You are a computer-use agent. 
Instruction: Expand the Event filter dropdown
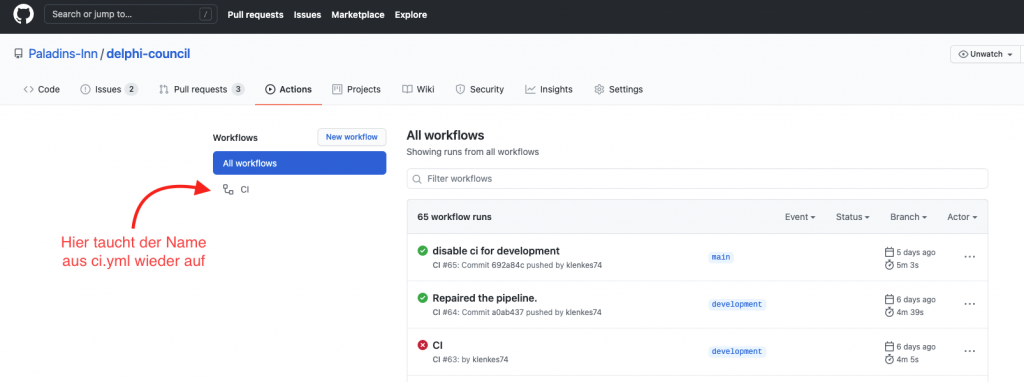pos(800,217)
